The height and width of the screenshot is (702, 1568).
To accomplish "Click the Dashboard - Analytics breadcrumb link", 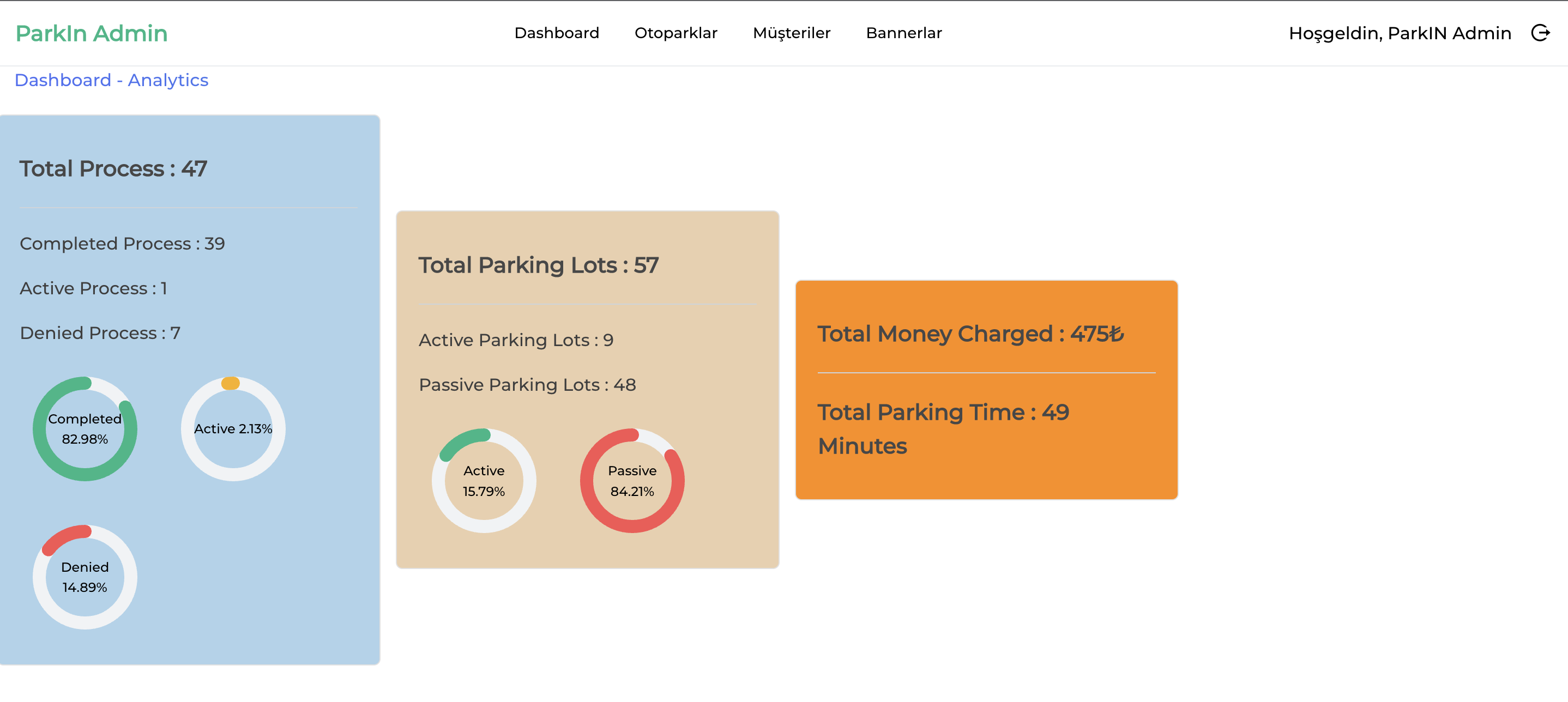I will click(111, 80).
